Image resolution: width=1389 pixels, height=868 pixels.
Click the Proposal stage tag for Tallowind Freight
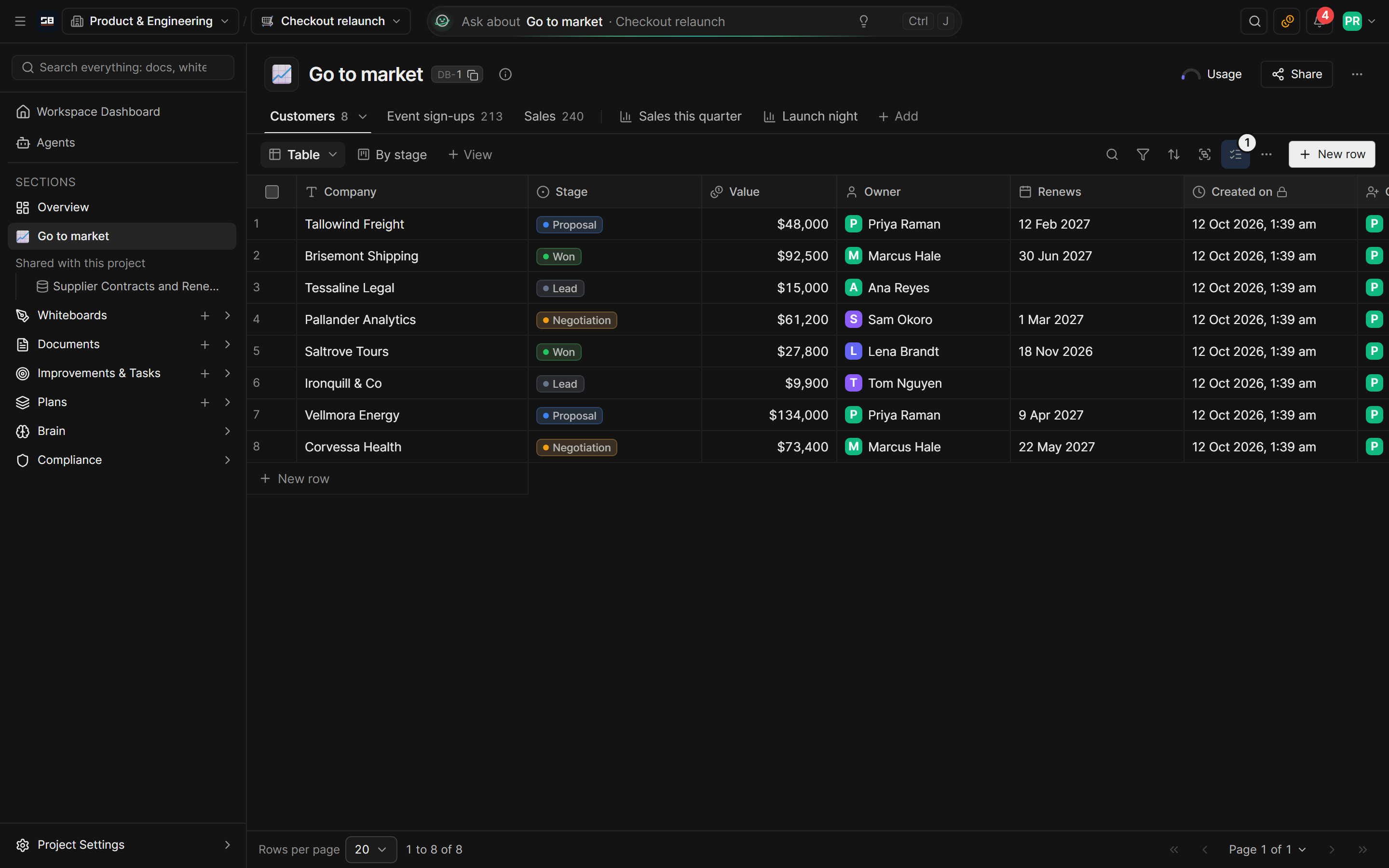point(569,224)
